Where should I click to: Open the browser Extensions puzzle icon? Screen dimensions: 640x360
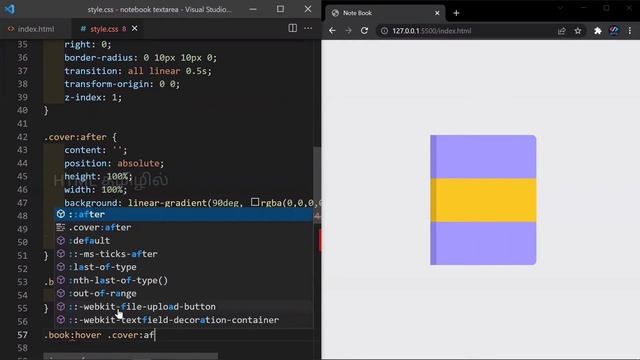point(598,31)
